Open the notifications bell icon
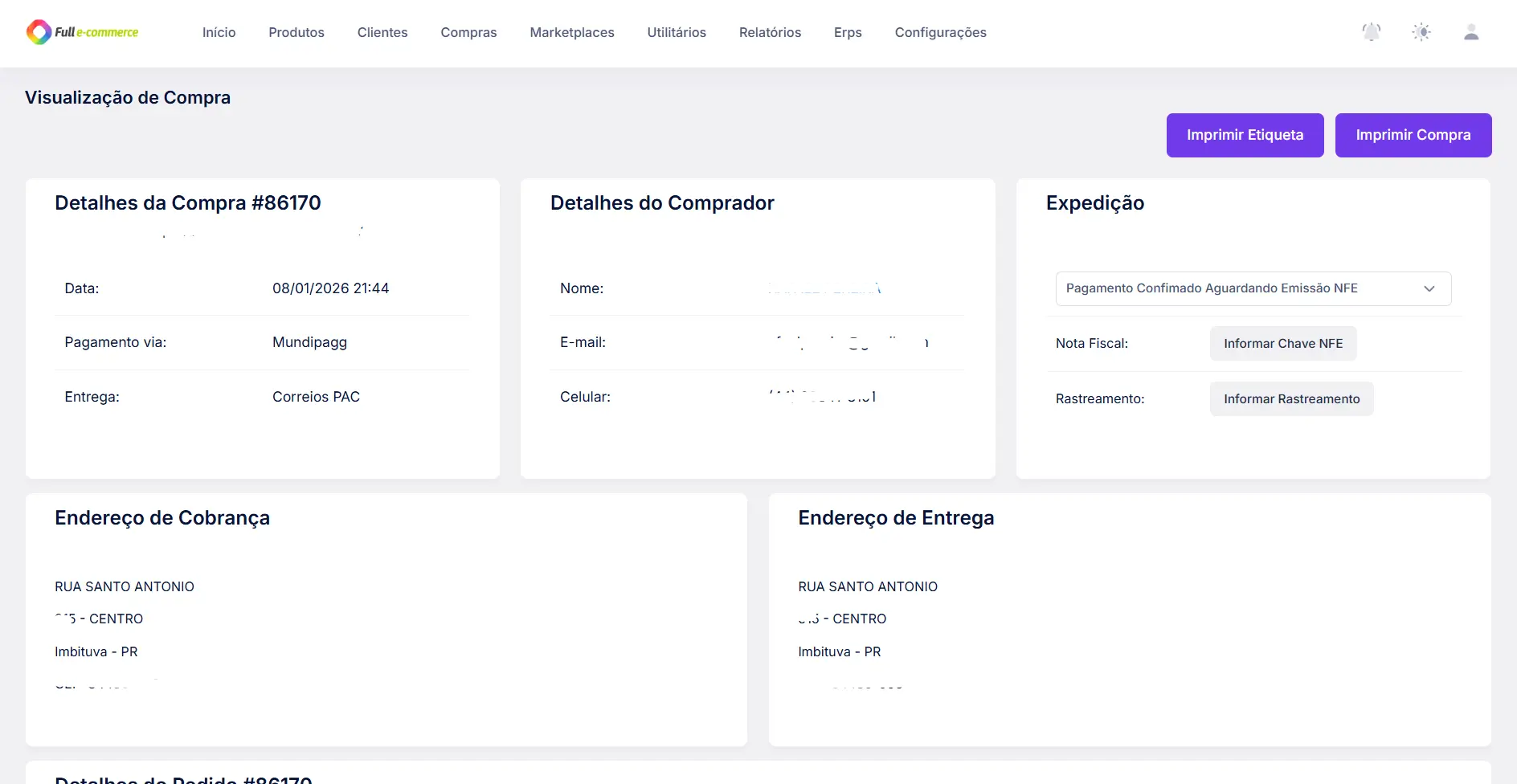The height and width of the screenshot is (784, 1517). pos(1372,32)
